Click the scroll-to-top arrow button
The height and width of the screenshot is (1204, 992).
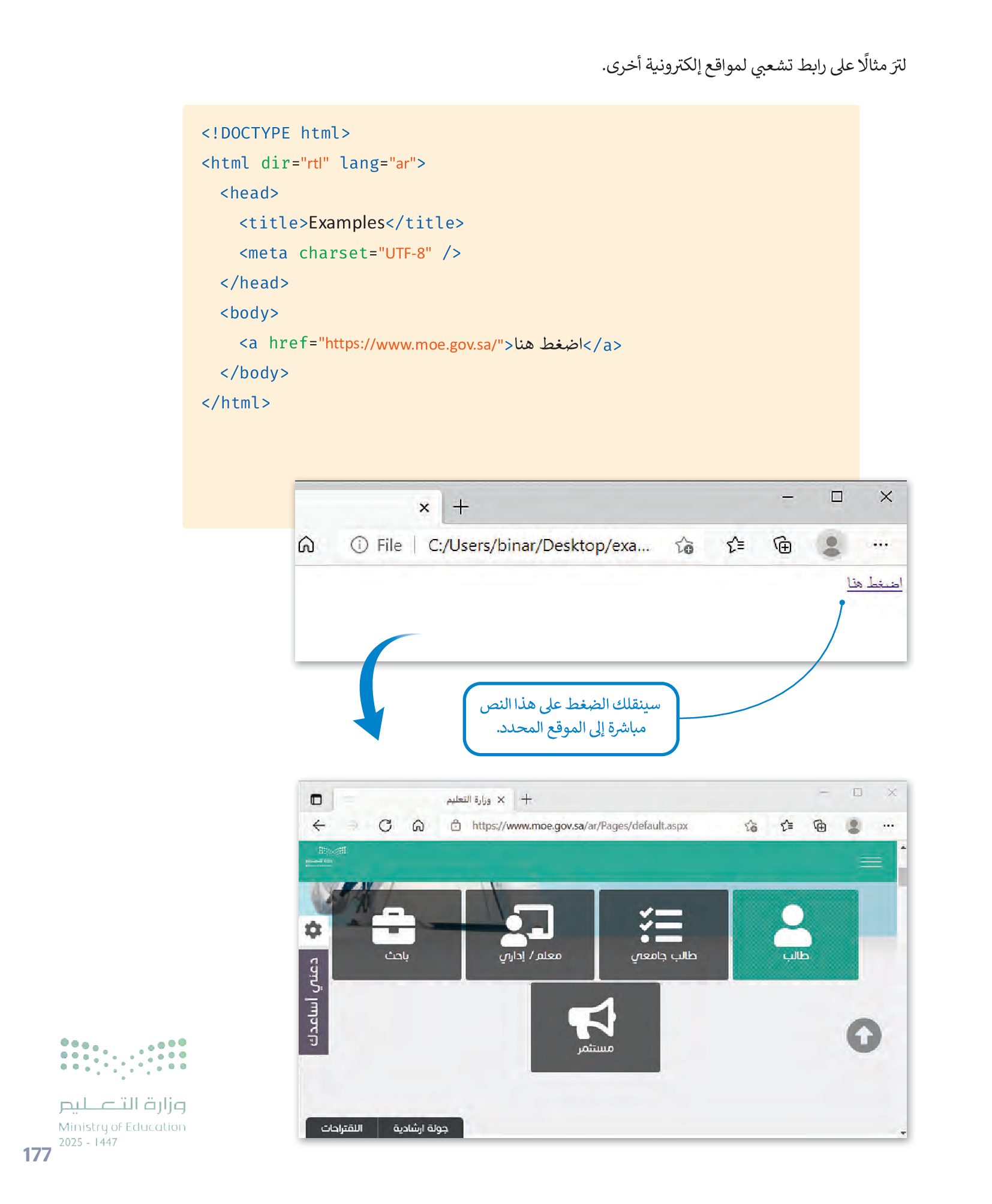click(863, 1036)
